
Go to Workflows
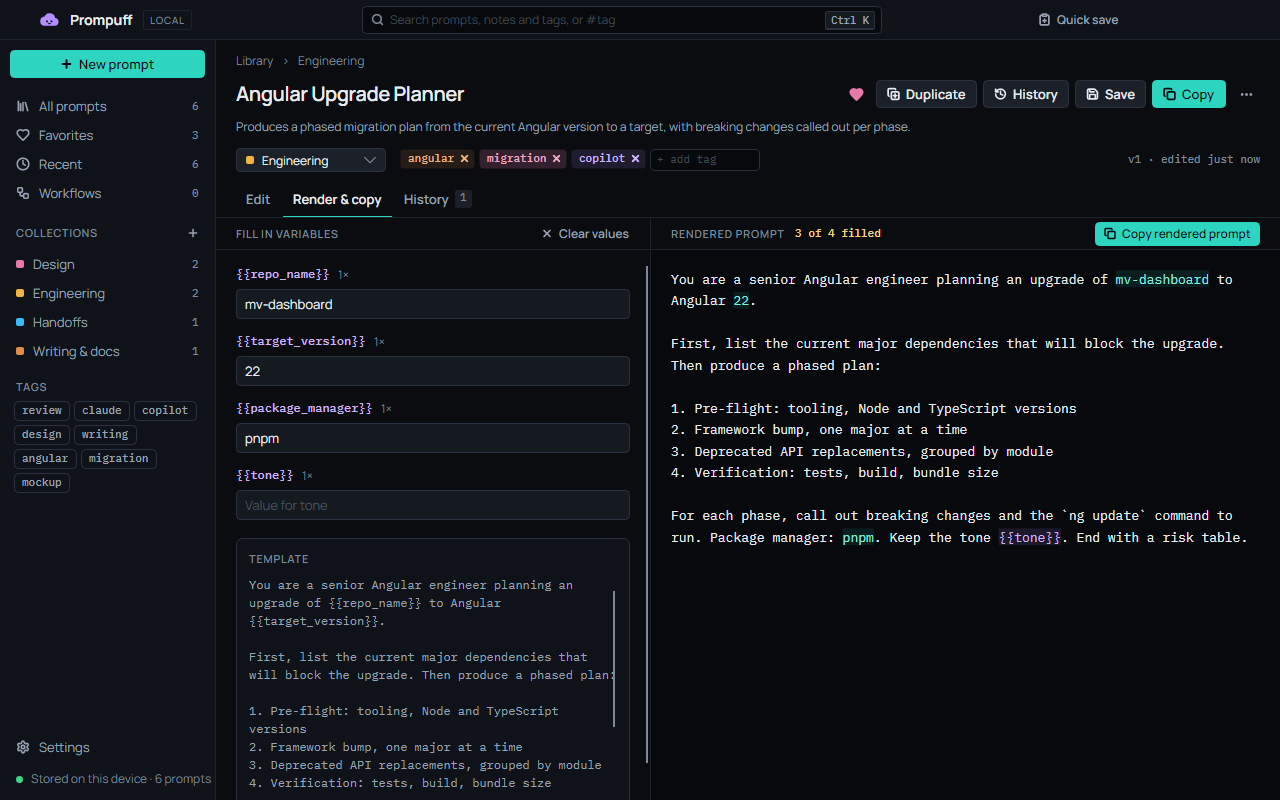coord(107,193)
